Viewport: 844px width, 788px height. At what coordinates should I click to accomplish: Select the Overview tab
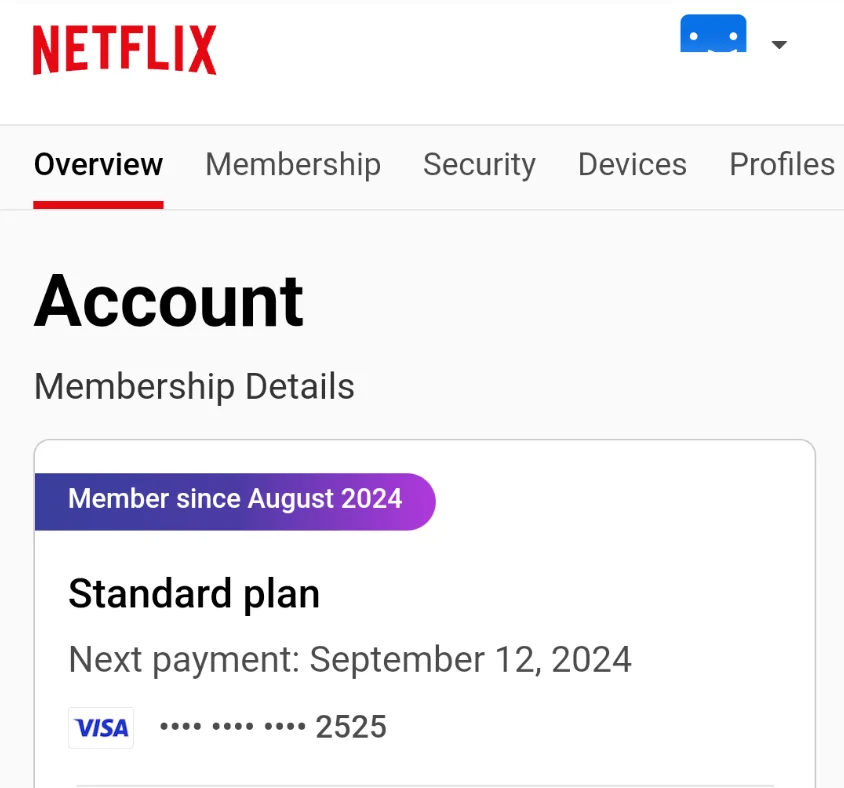pos(99,165)
